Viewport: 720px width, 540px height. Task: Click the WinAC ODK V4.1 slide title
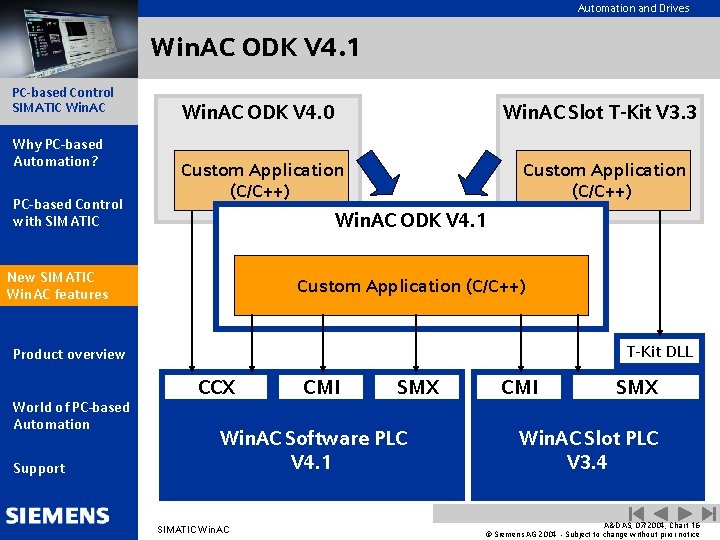[255, 47]
